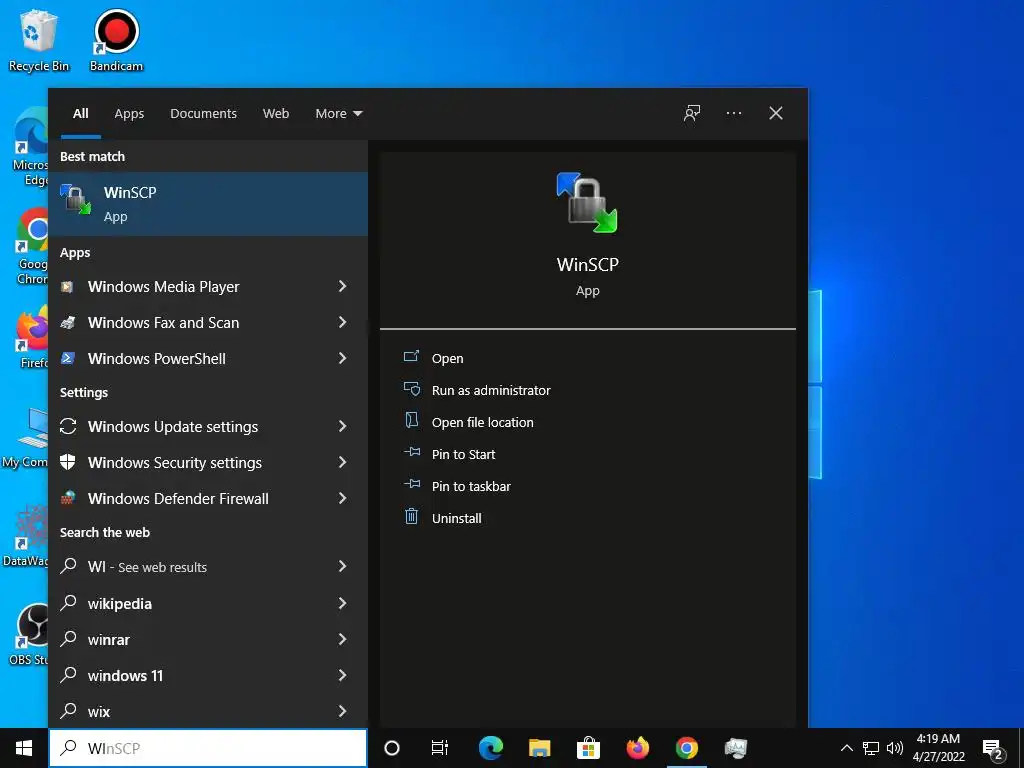Switch to the Apps search tab
The image size is (1024, 768).
129,114
